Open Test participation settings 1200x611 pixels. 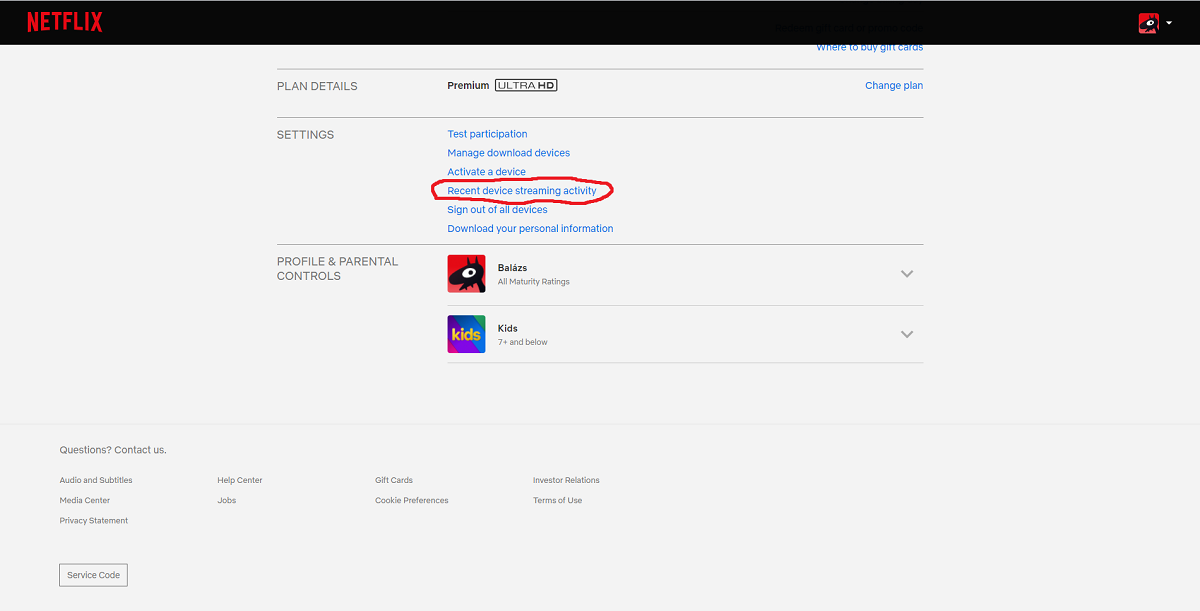(x=487, y=134)
